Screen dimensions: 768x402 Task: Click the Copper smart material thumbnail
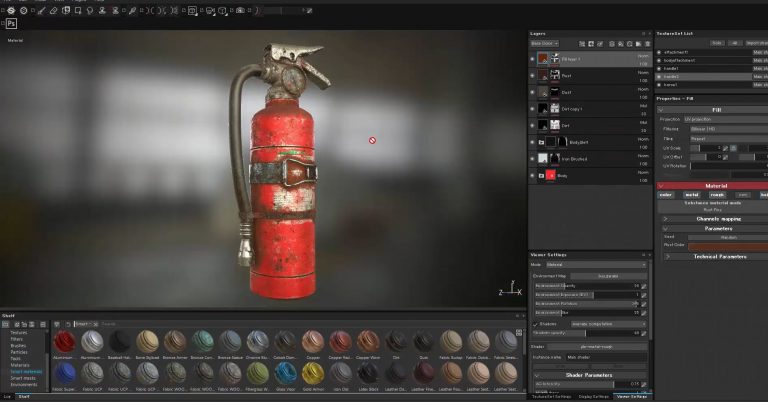pos(313,341)
